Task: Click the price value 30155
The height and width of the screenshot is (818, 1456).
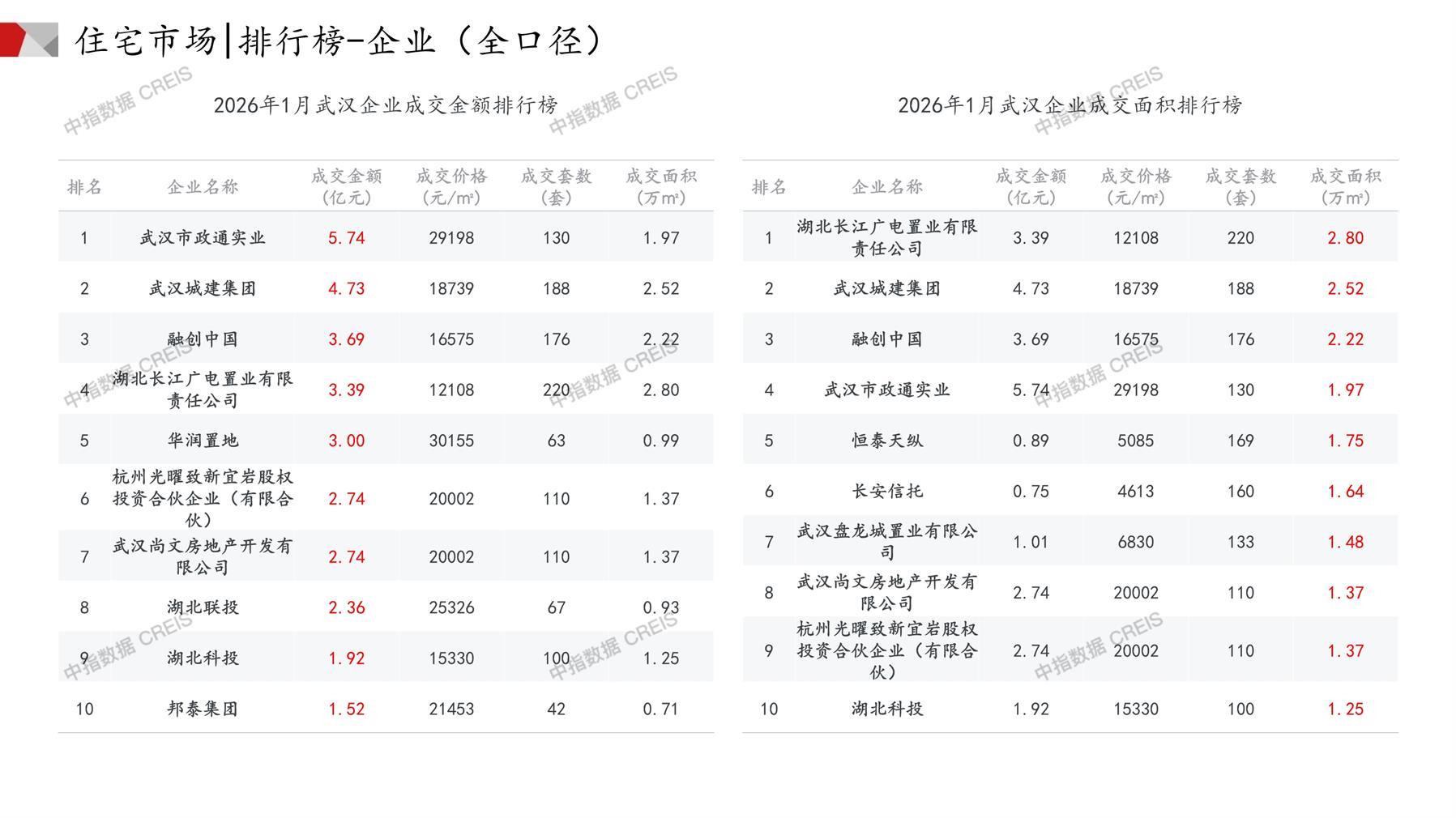Action: coord(451,441)
